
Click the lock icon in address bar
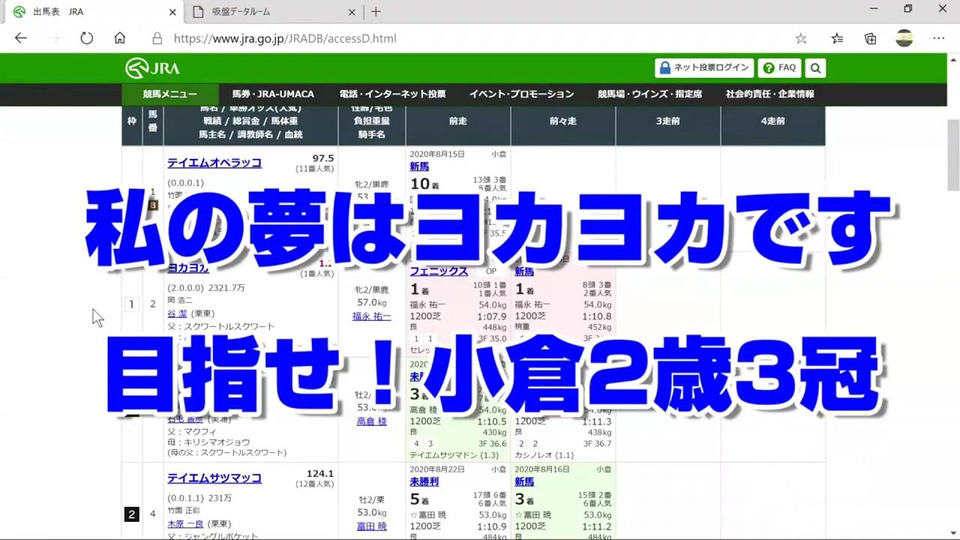point(157,39)
